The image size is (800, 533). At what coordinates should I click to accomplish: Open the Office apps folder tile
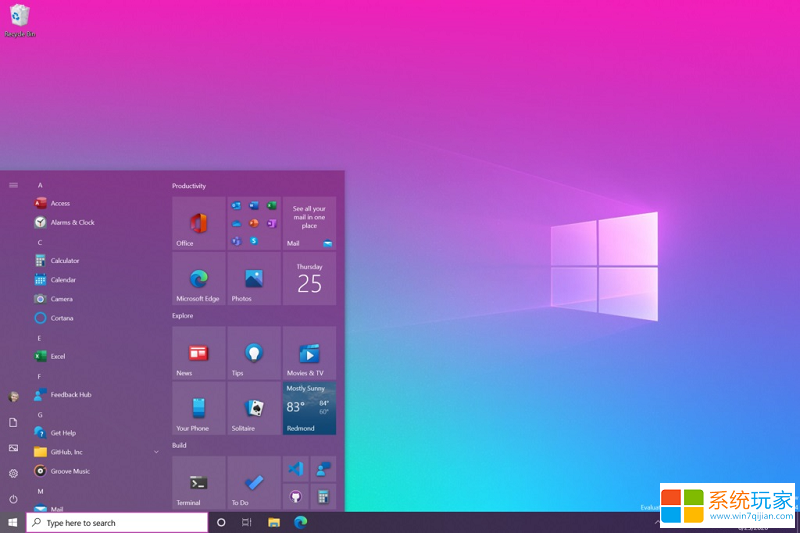pos(254,223)
